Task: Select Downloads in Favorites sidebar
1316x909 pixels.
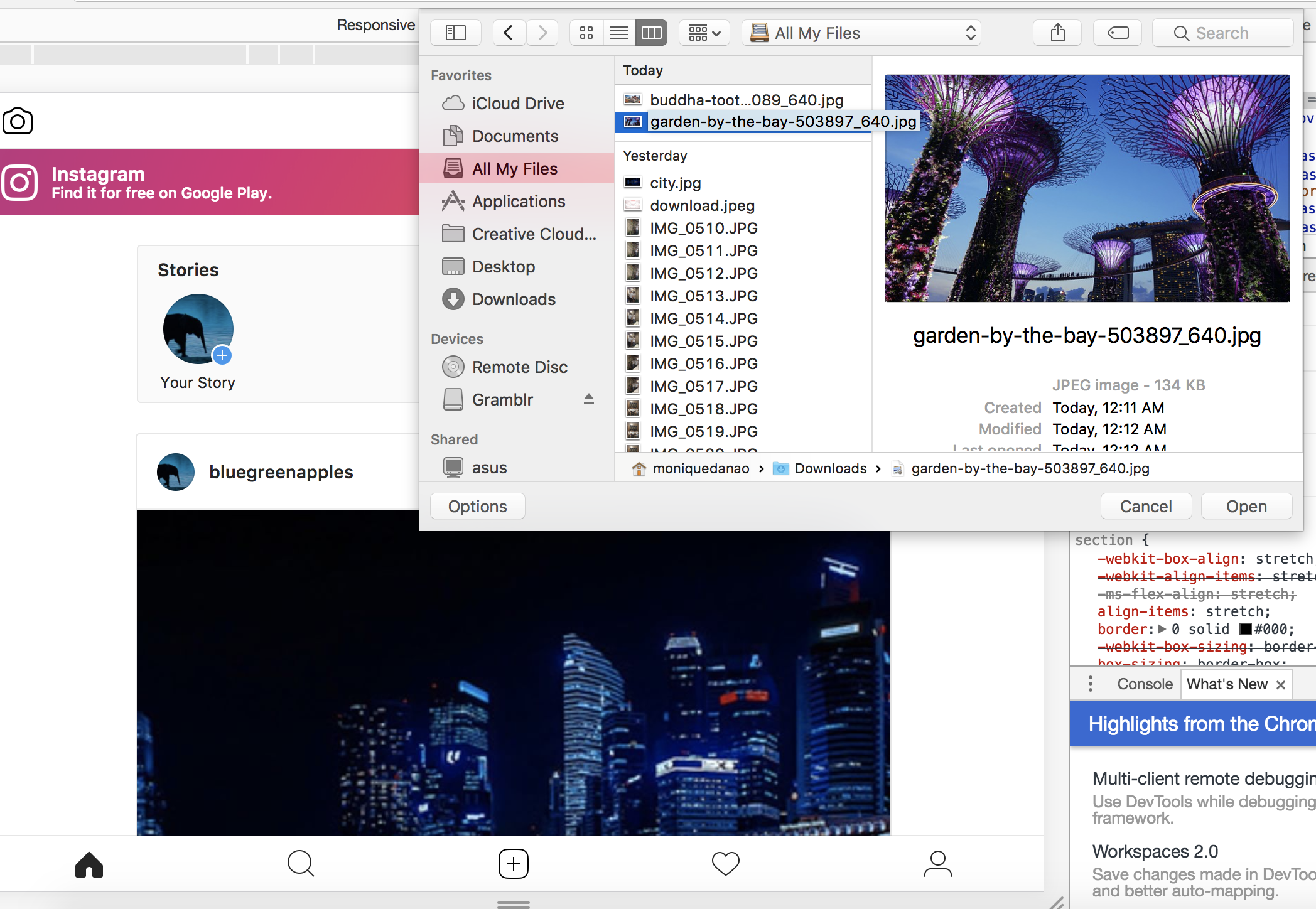Action: tap(514, 299)
